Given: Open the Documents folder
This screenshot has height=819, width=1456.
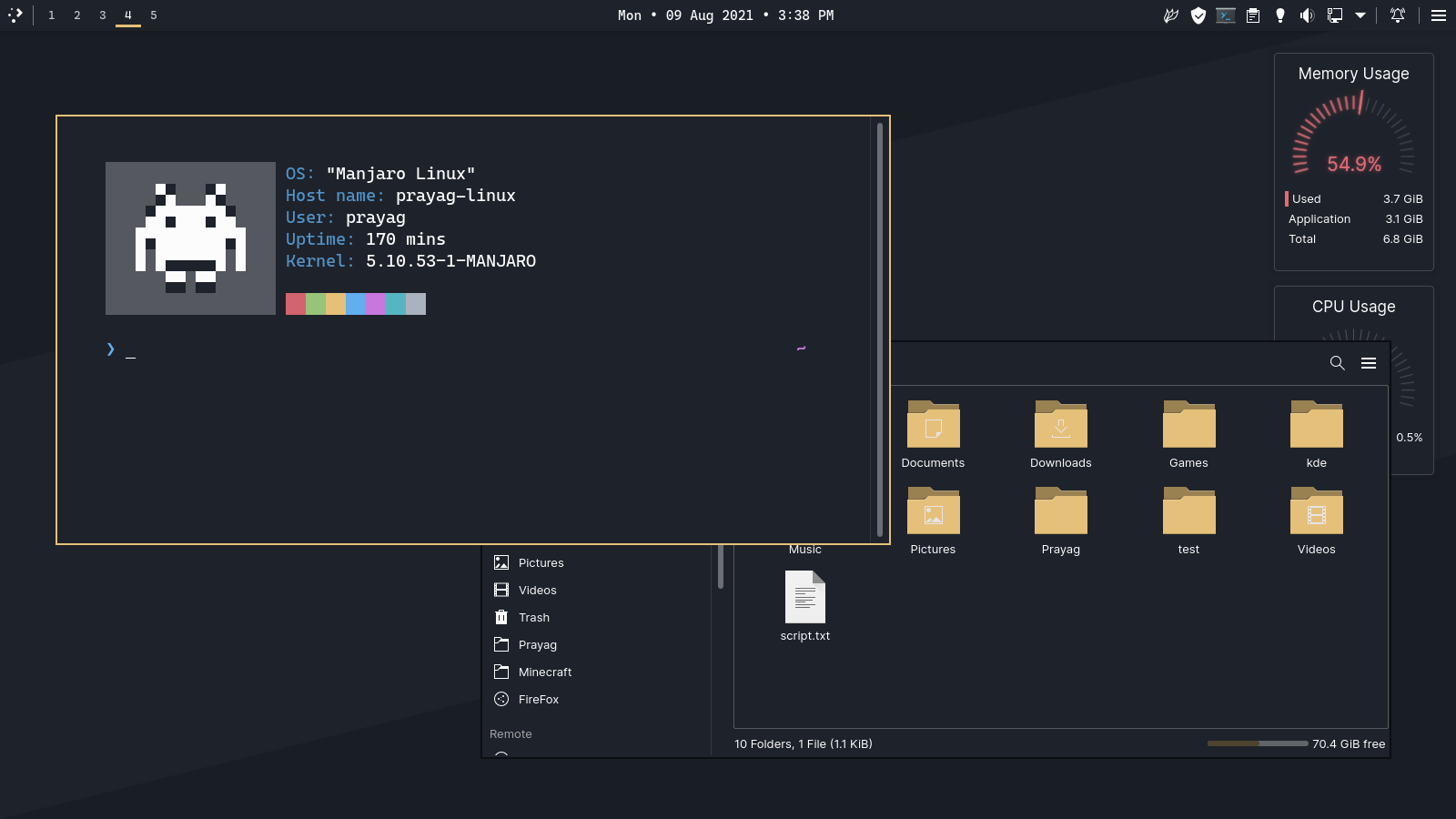Looking at the screenshot, I should click(933, 434).
